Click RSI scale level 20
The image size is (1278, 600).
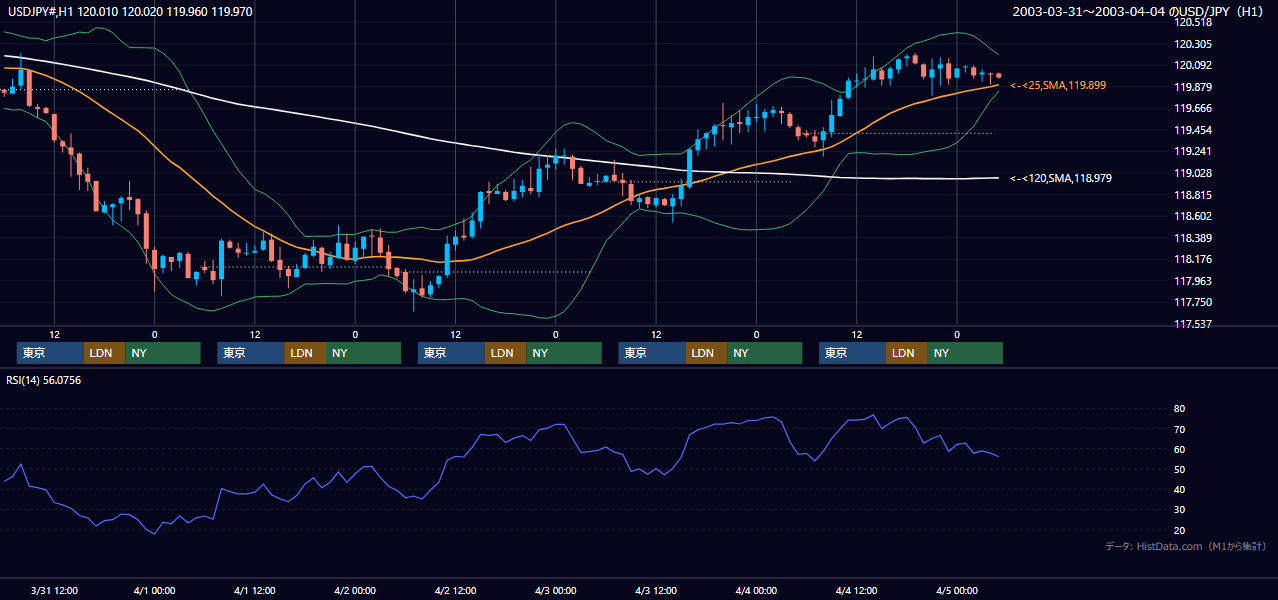point(1179,530)
